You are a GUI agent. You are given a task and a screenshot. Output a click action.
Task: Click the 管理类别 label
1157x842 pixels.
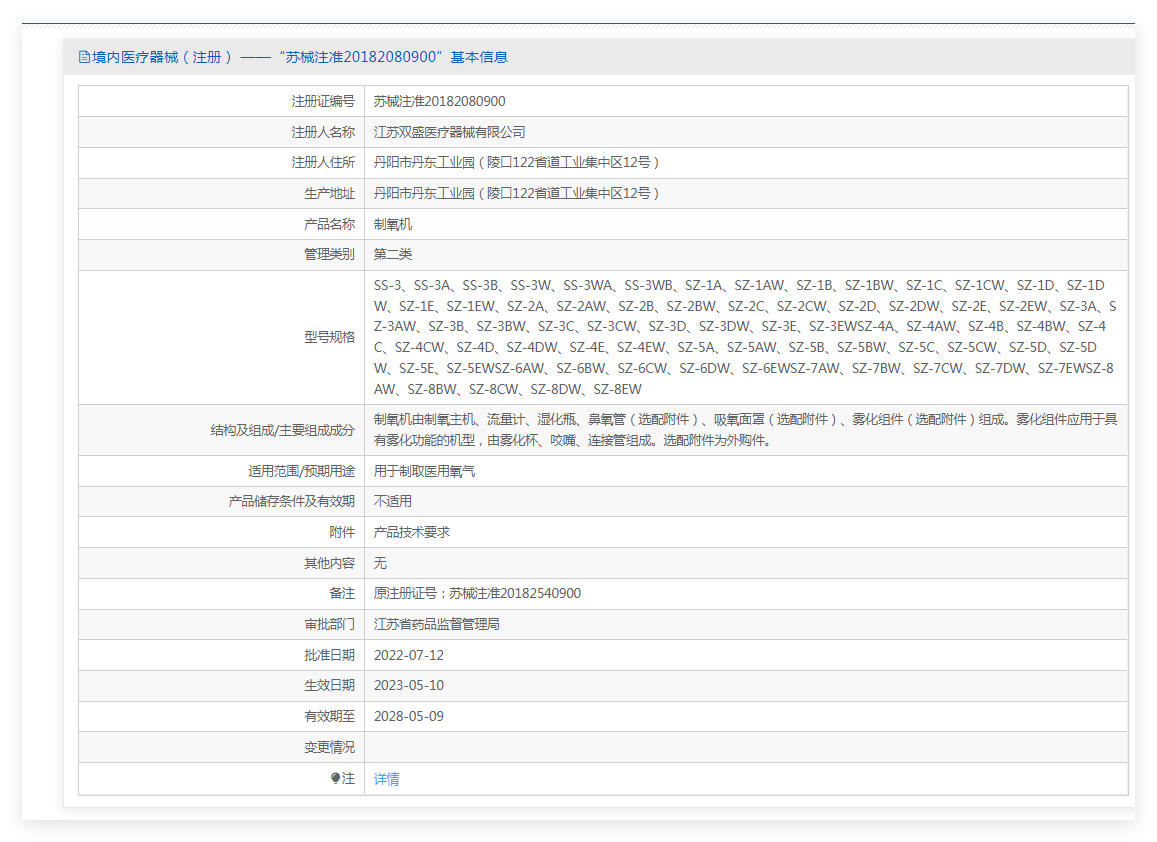click(330, 255)
